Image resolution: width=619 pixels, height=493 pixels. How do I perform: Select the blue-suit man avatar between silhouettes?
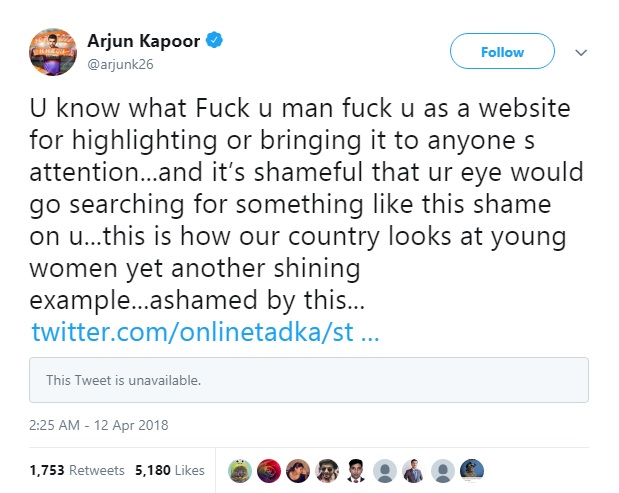414,469
